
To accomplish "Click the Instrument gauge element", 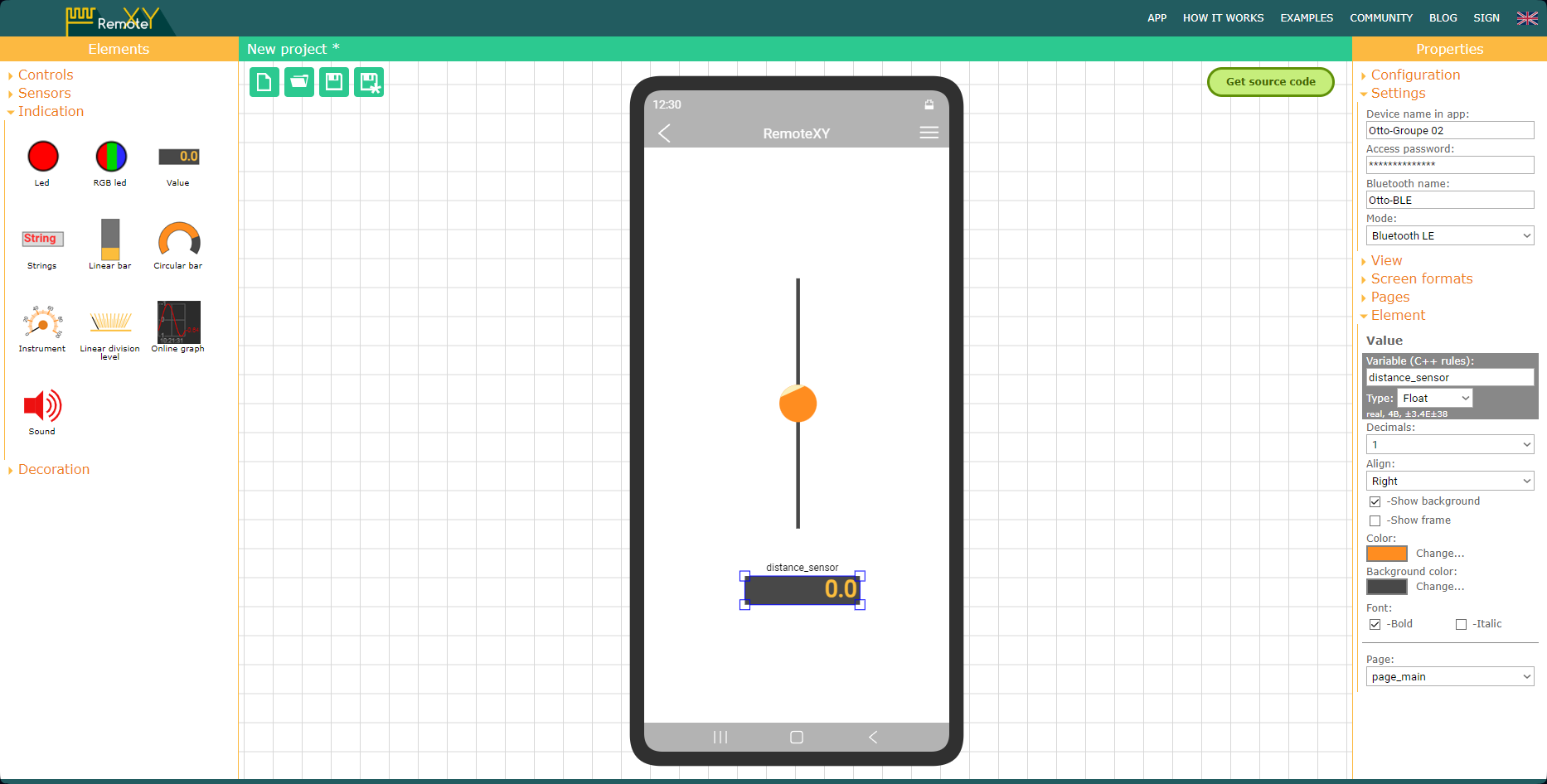I will tap(42, 322).
